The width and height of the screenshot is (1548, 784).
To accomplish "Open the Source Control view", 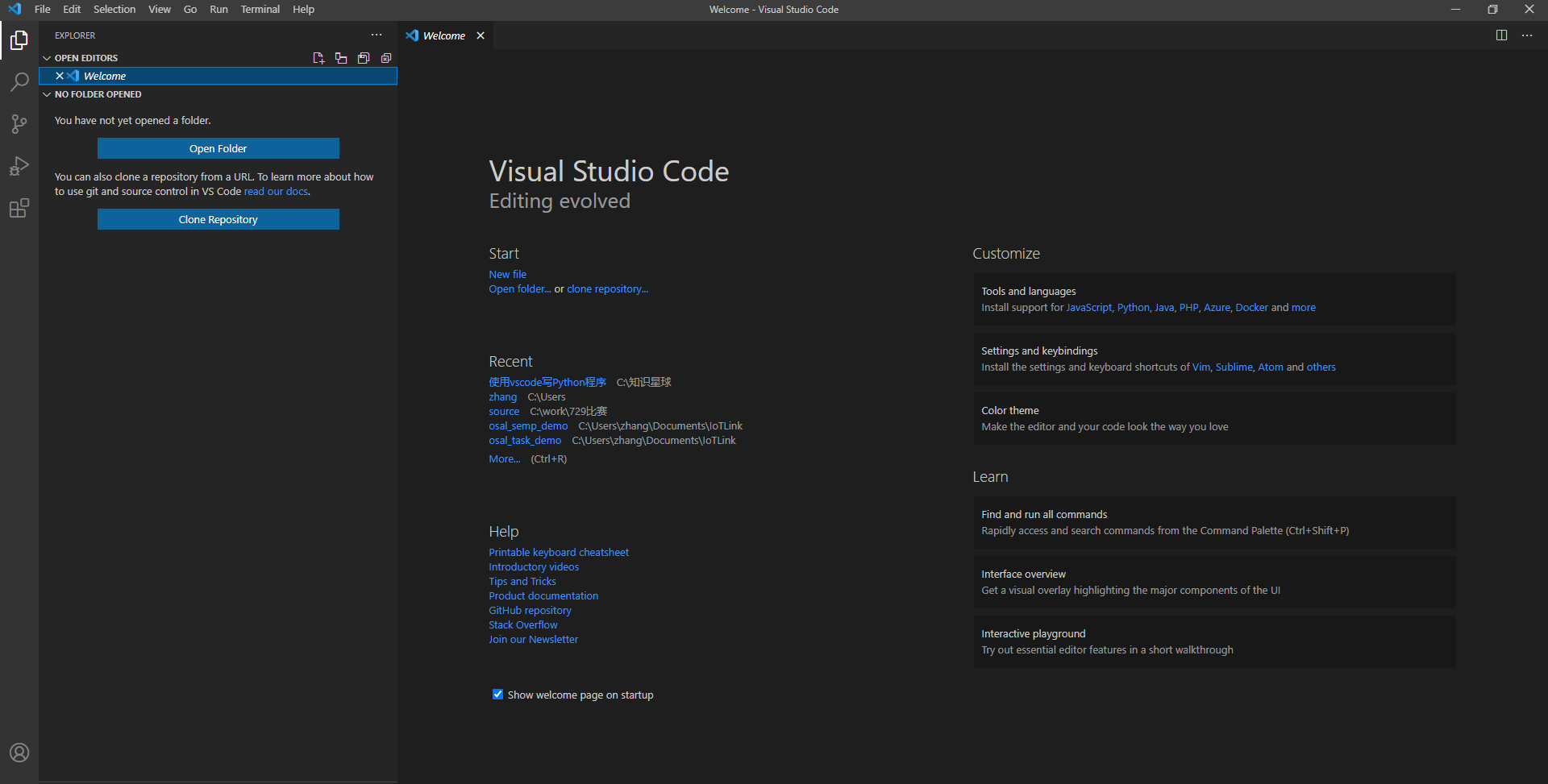I will [x=19, y=123].
